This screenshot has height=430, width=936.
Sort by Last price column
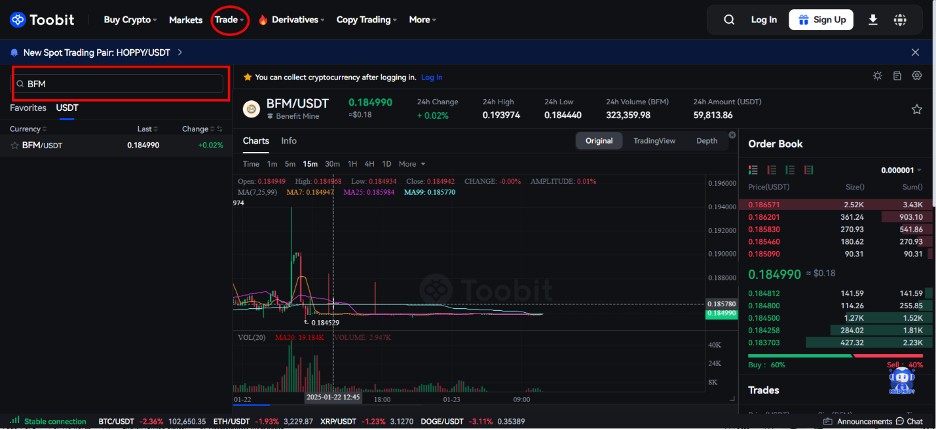point(147,129)
